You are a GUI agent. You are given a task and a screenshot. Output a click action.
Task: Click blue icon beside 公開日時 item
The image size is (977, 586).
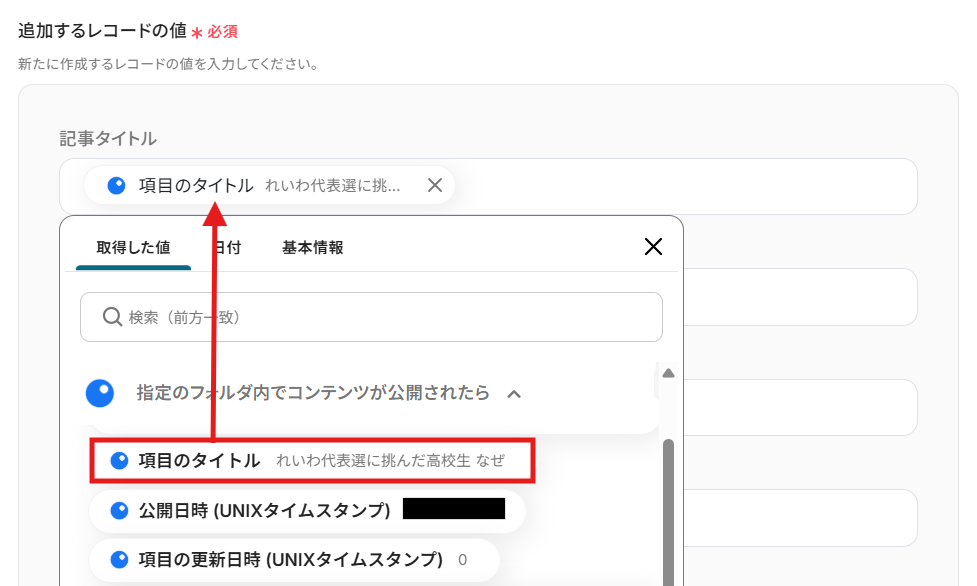pos(119,511)
